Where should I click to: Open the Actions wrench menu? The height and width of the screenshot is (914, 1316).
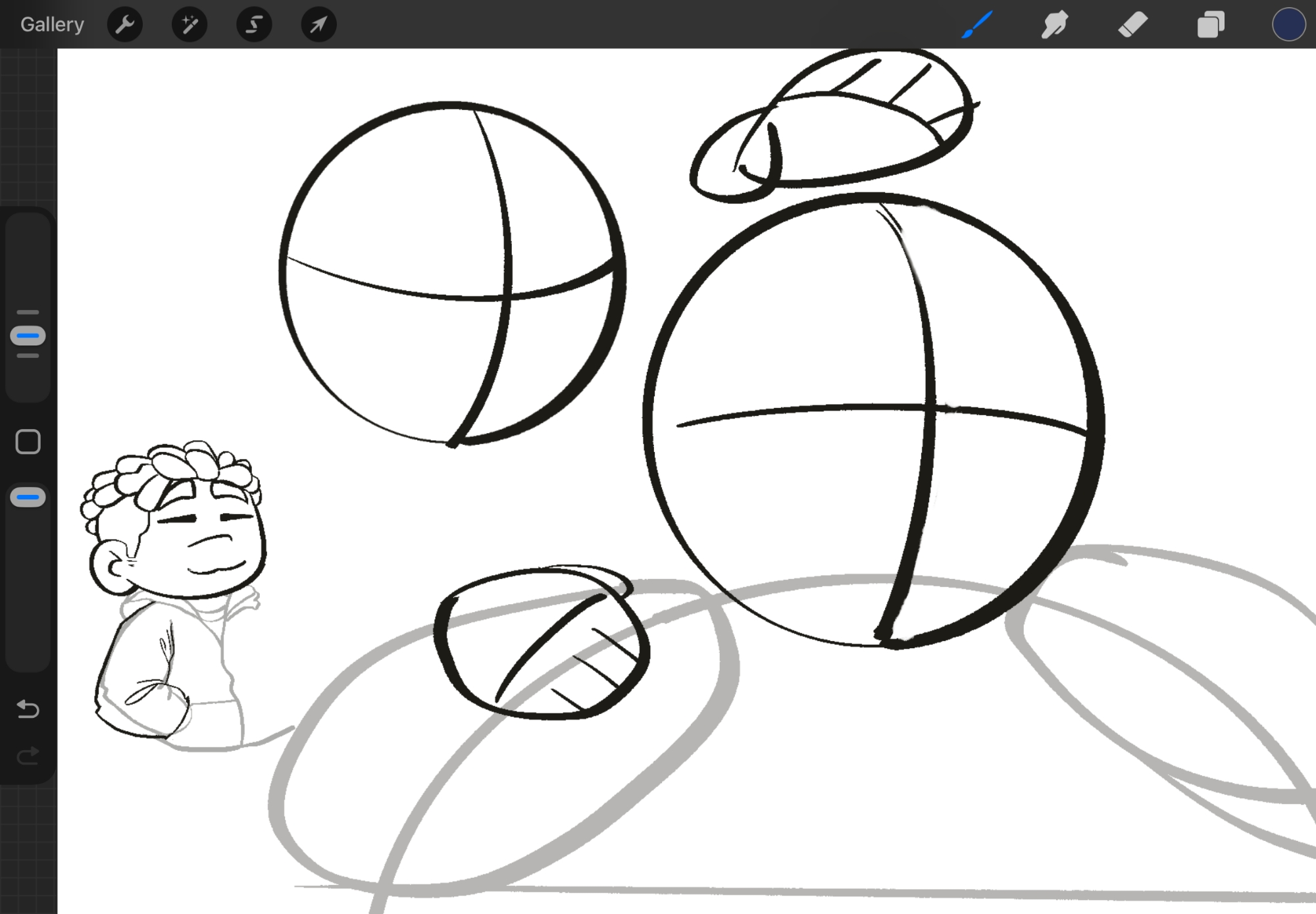click(124, 25)
